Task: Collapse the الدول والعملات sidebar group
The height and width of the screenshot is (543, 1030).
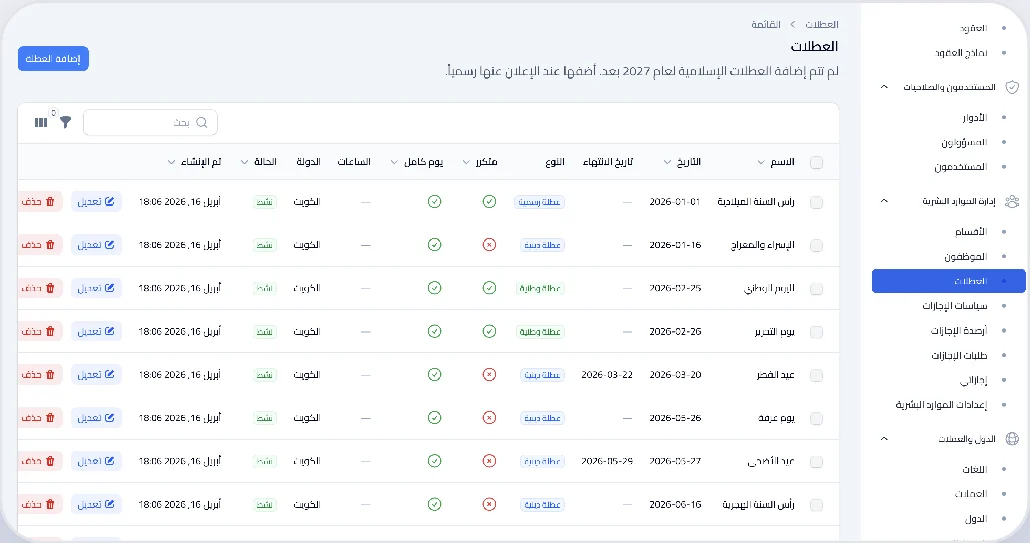Action: (884, 439)
